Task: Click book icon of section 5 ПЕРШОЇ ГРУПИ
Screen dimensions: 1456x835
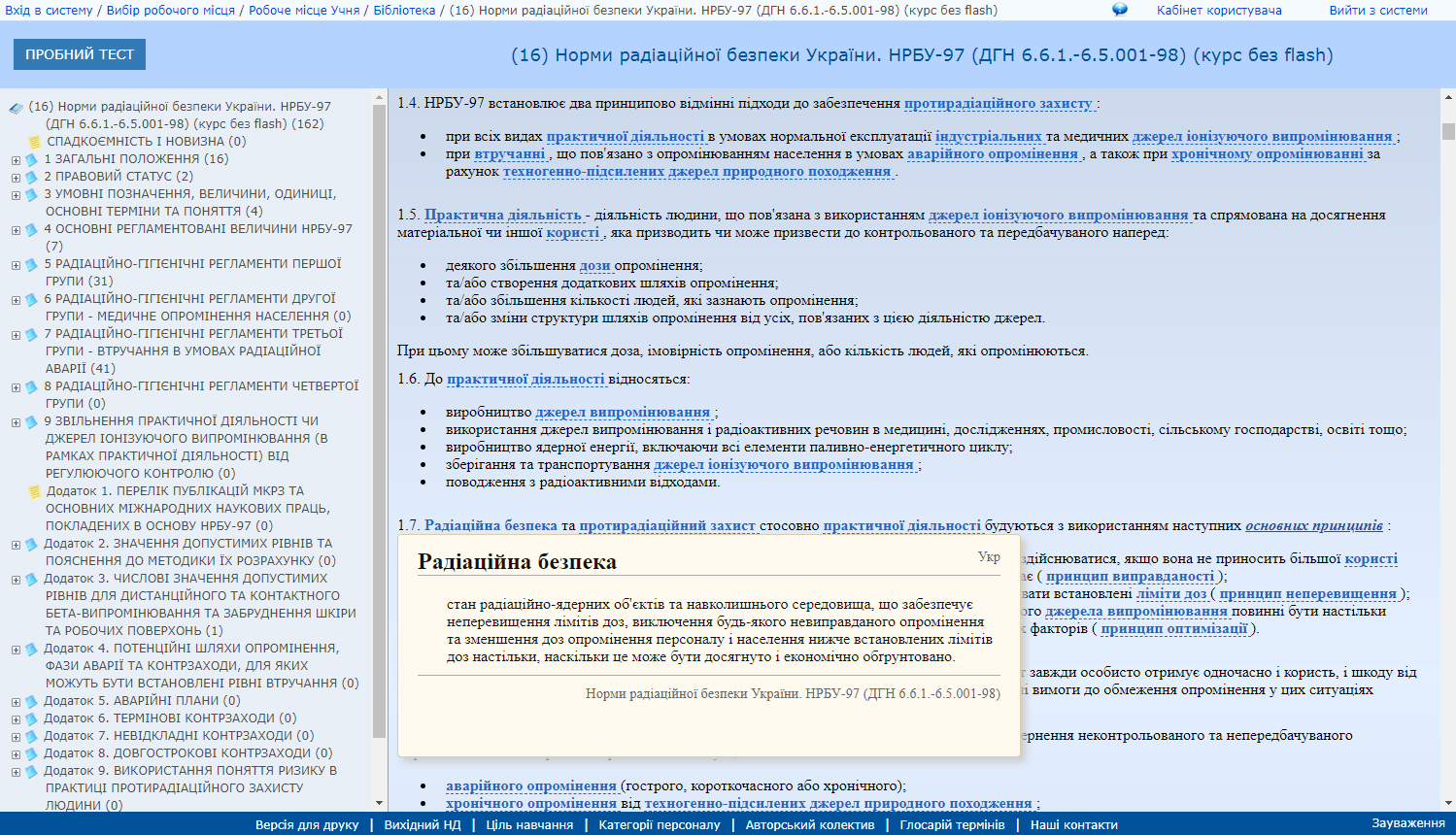Action: tap(31, 264)
